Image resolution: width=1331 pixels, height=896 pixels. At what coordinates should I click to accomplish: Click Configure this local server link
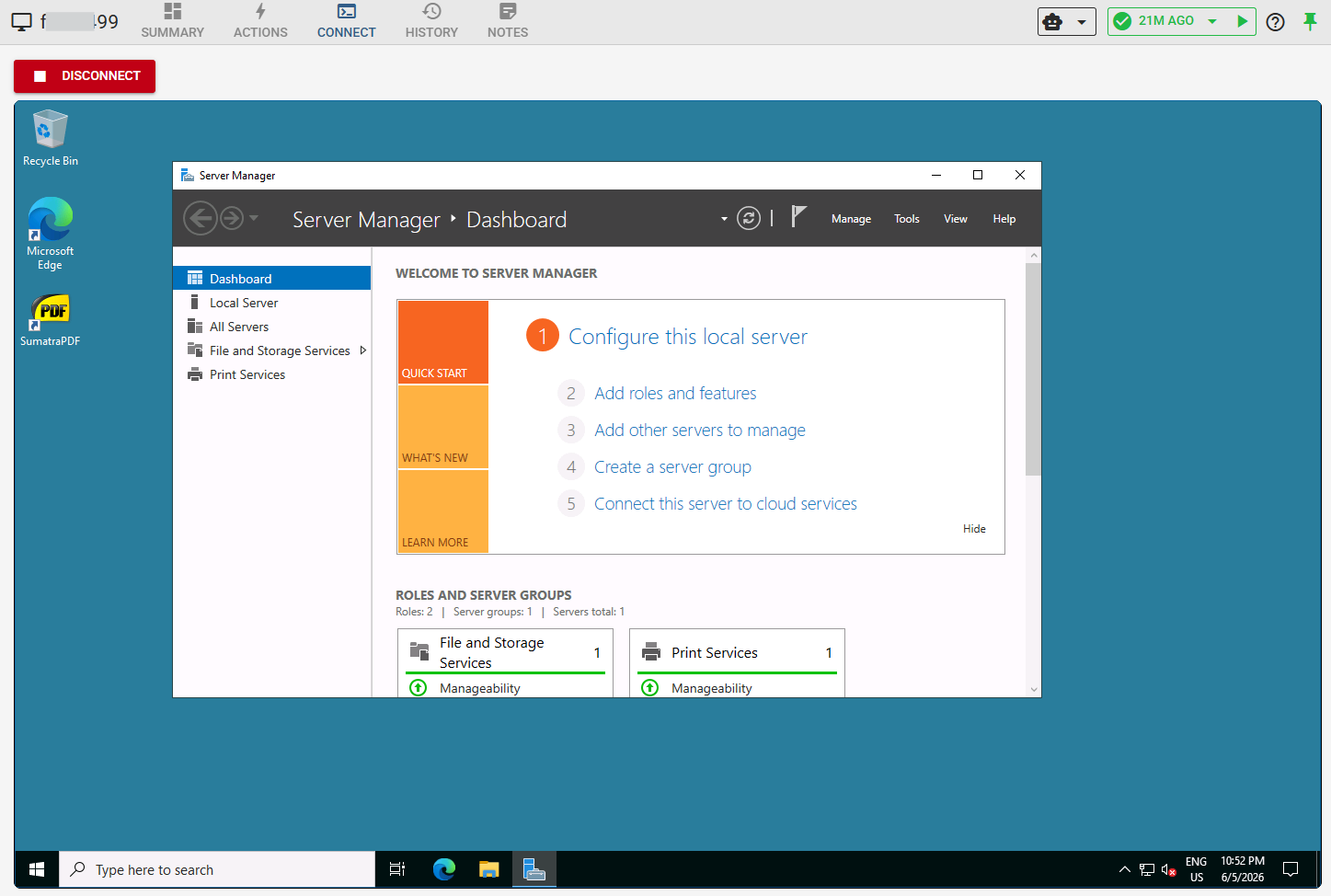(687, 337)
